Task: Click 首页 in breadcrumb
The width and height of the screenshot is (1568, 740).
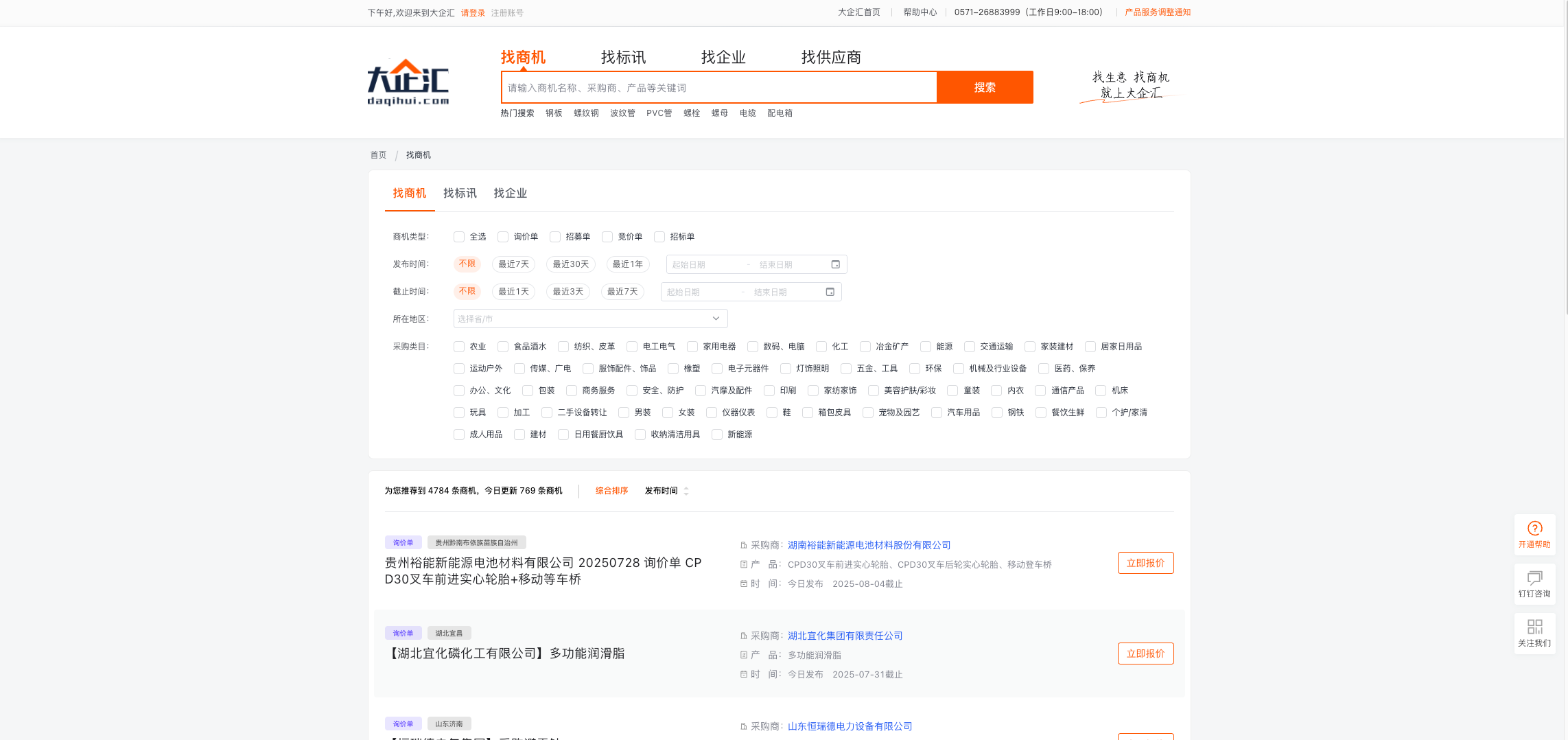Action: pos(378,155)
